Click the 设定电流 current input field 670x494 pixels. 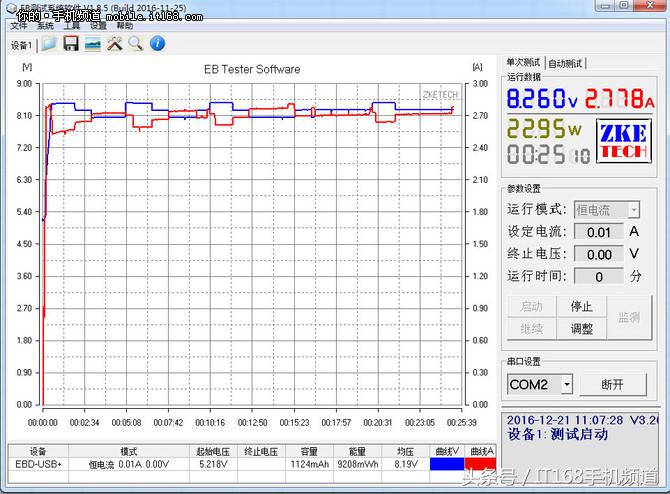click(x=598, y=232)
